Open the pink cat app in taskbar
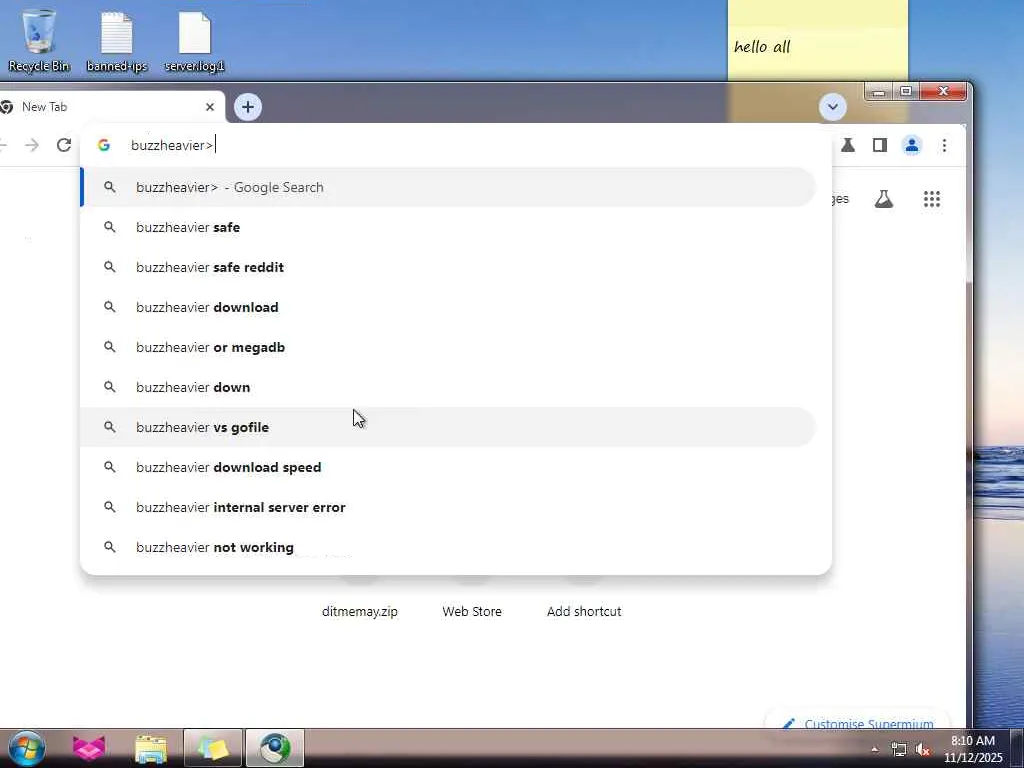This screenshot has width=1024, height=768. (x=89, y=748)
